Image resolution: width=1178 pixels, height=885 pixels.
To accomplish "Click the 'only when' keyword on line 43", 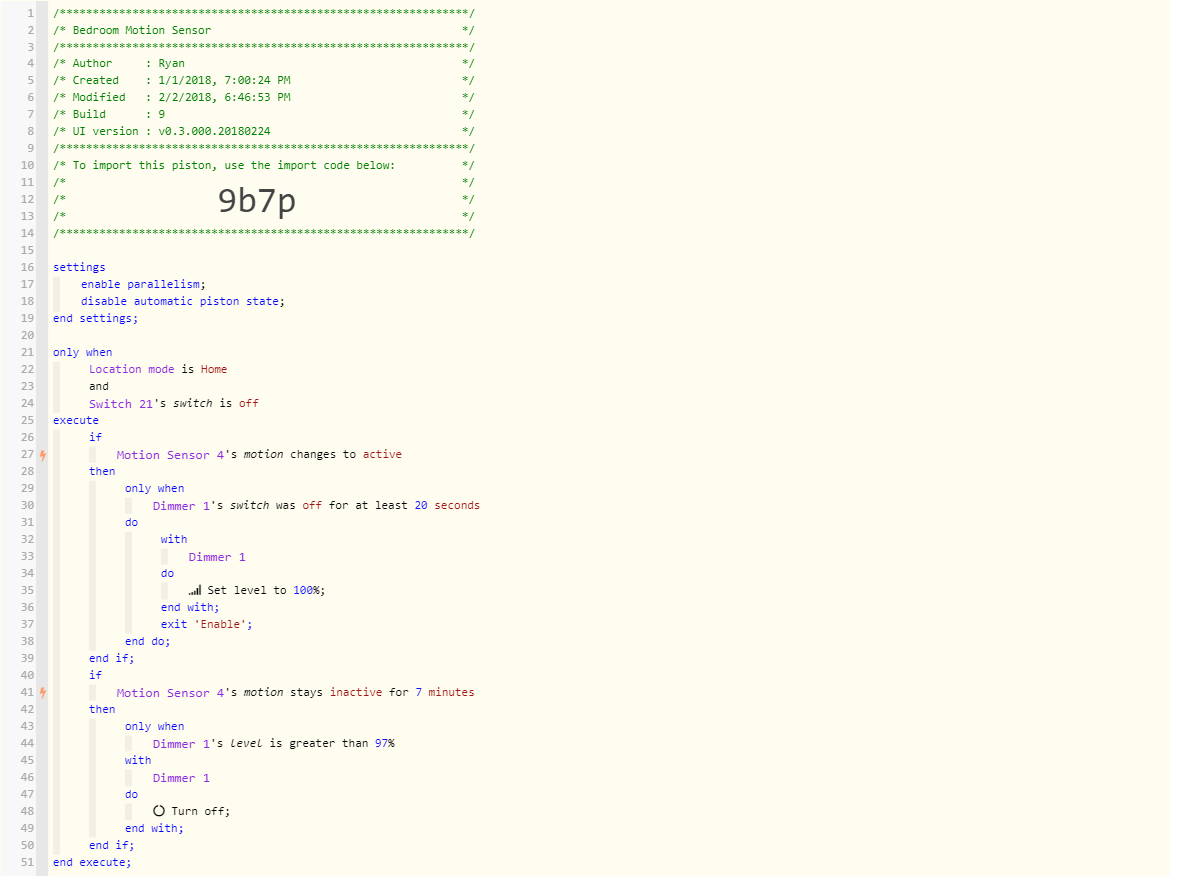I will tap(155, 726).
